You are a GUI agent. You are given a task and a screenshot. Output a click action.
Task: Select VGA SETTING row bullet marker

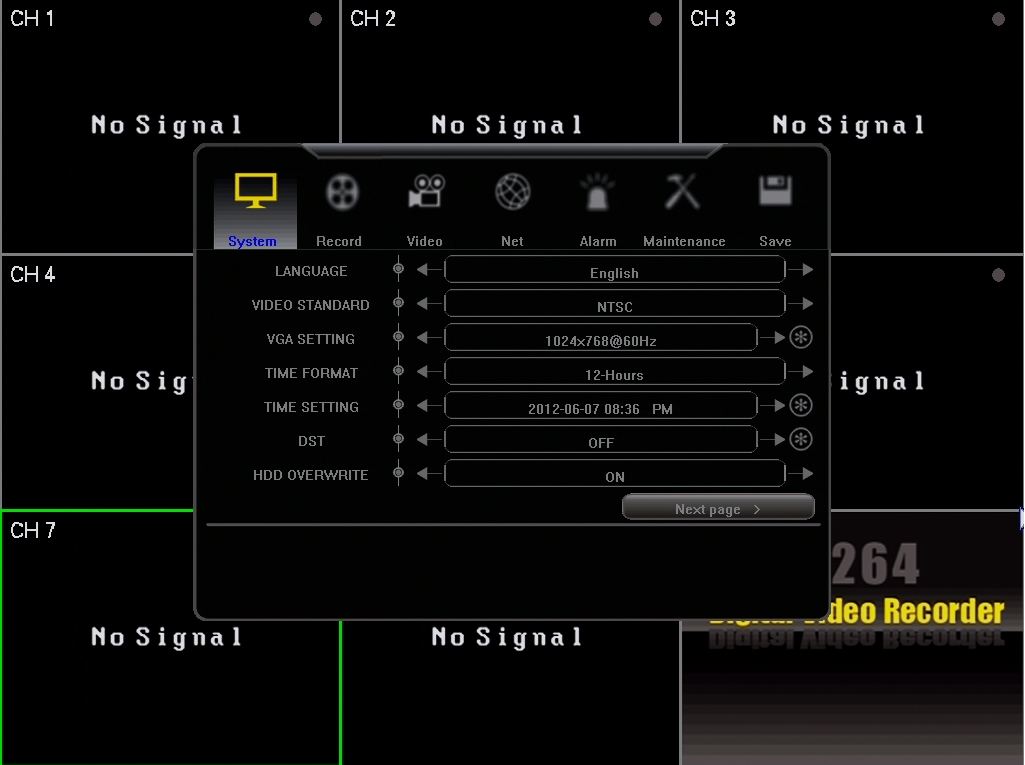tap(398, 337)
